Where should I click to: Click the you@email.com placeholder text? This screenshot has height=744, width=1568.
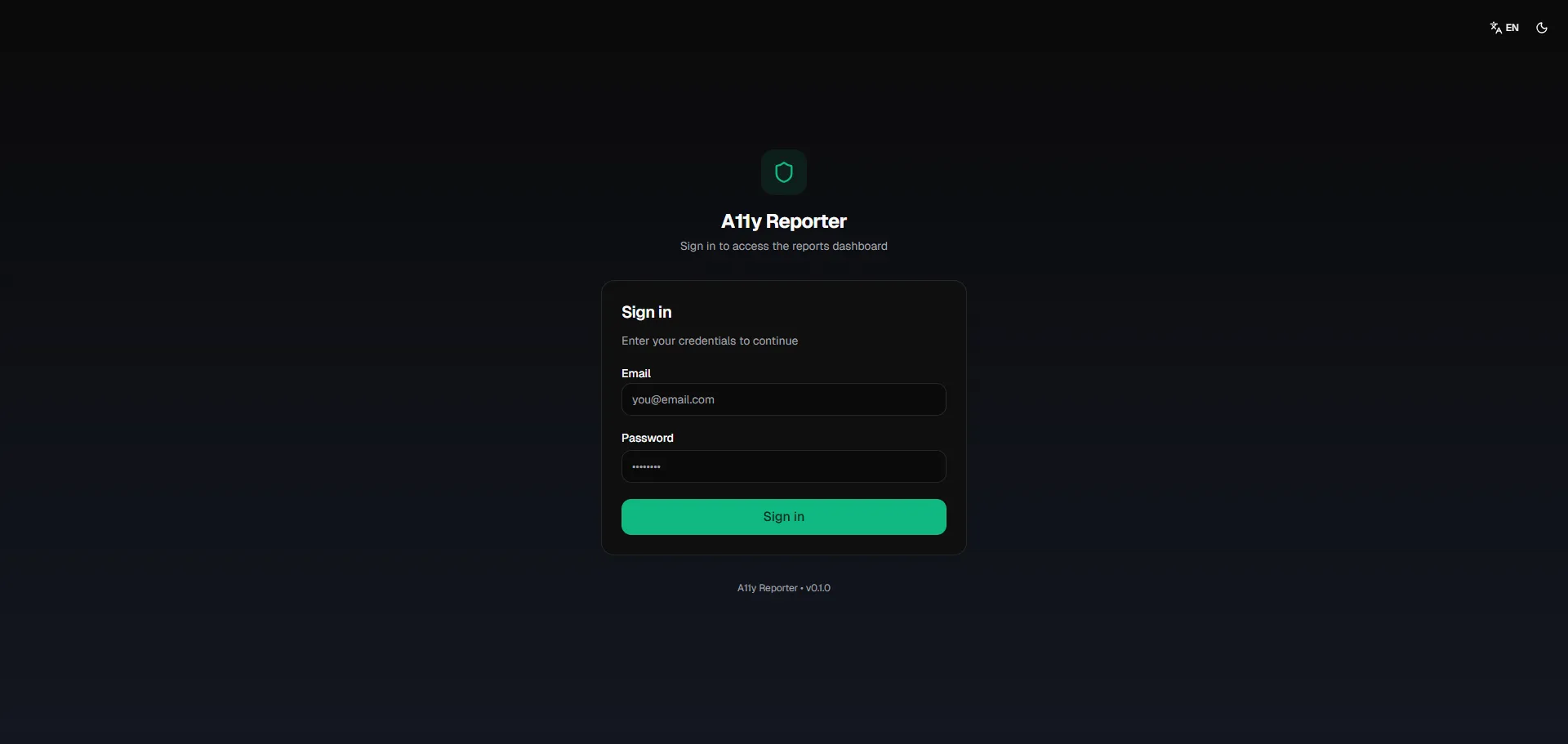[x=673, y=399]
